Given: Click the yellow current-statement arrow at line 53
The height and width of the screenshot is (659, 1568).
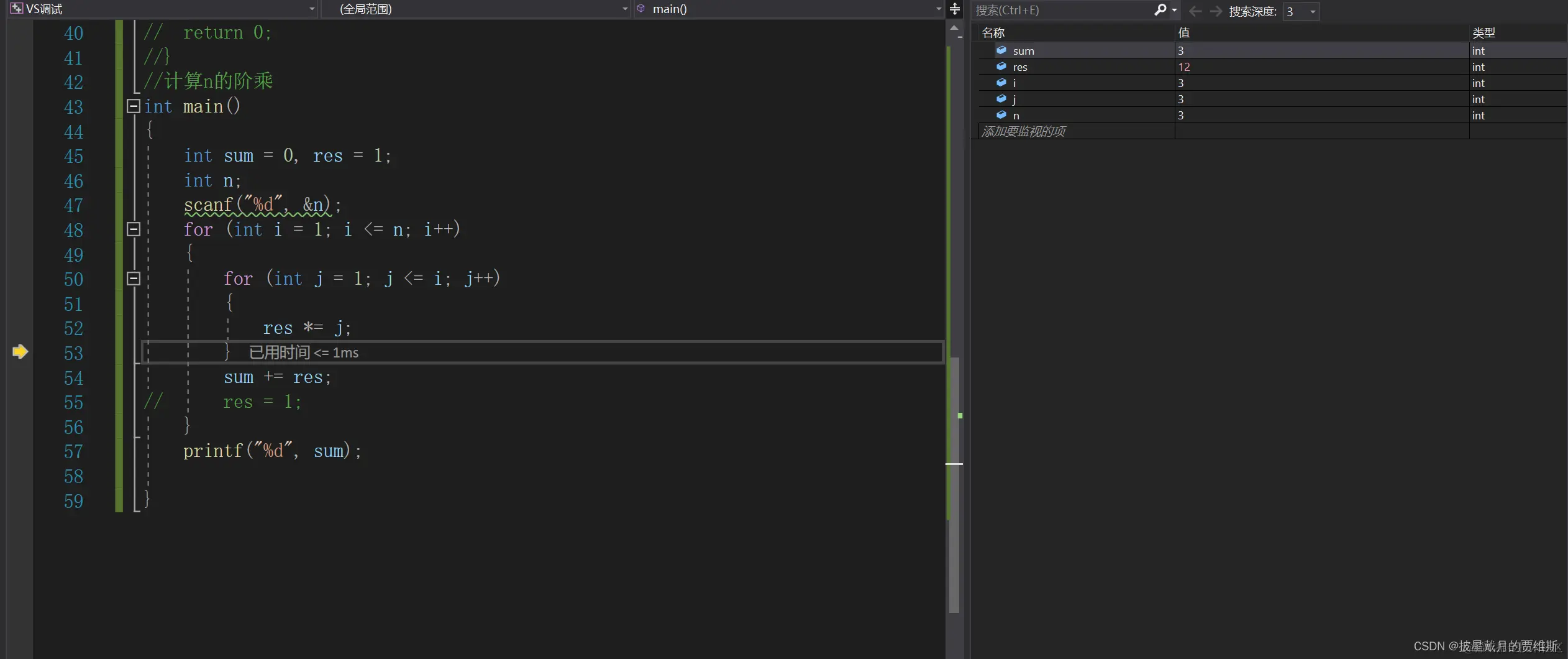Looking at the screenshot, I should tap(20, 352).
